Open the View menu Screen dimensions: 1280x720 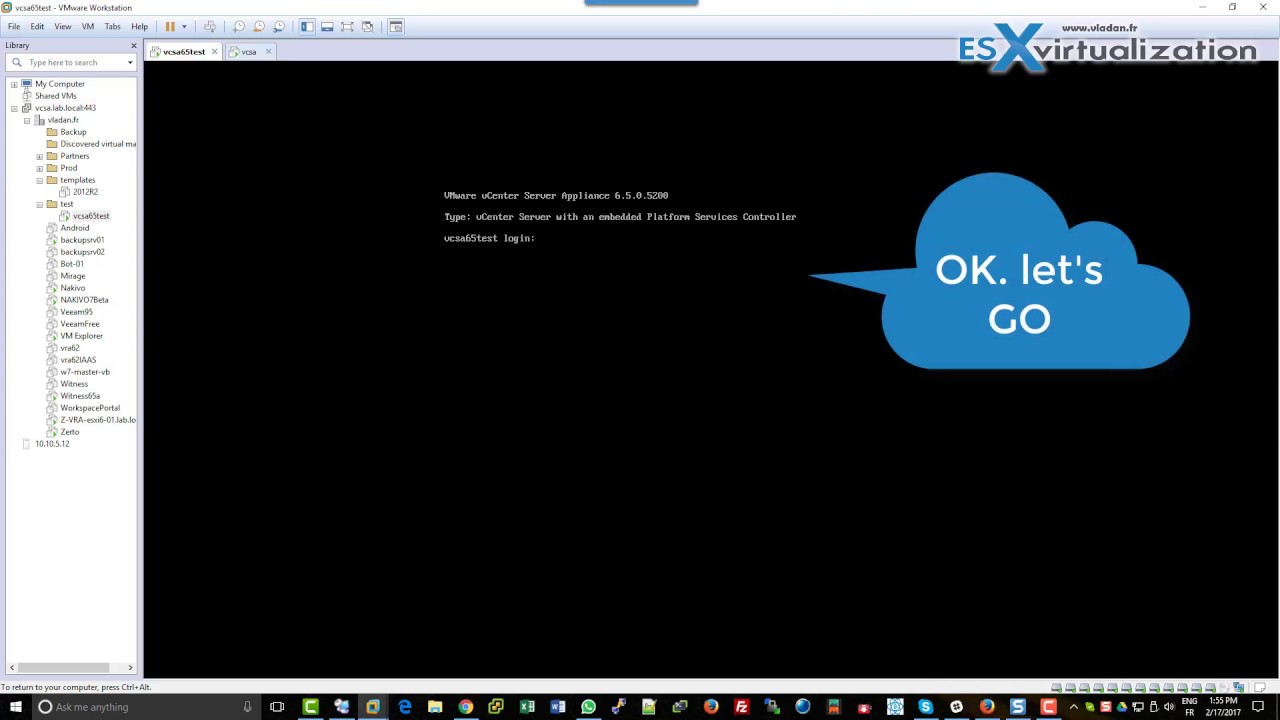(x=62, y=27)
